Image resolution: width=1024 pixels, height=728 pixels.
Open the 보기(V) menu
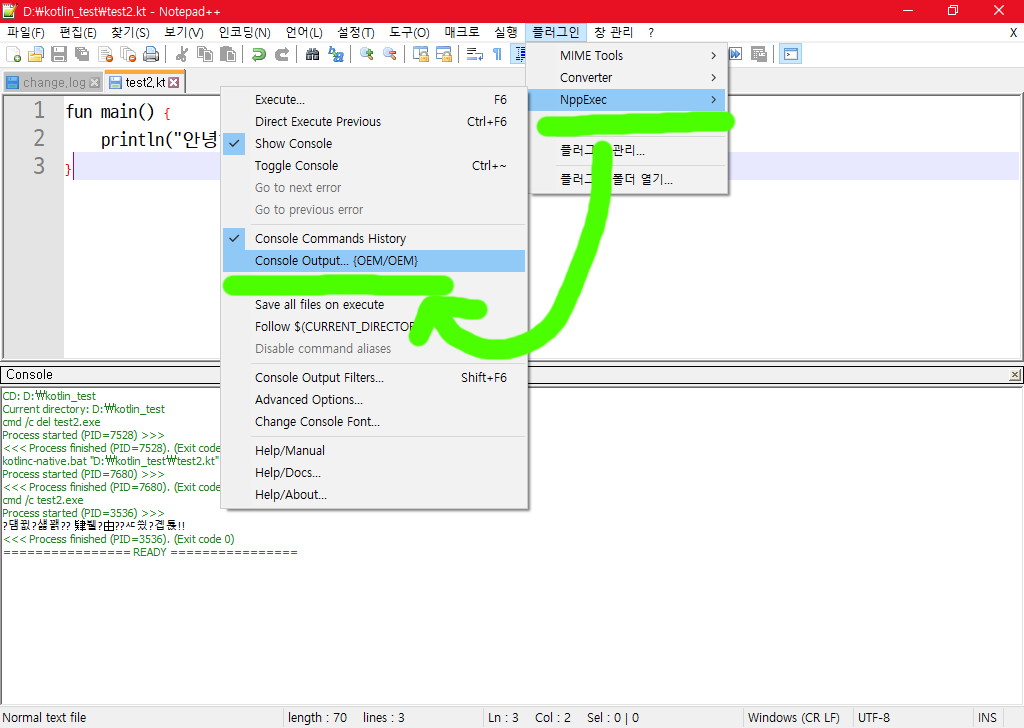(184, 32)
